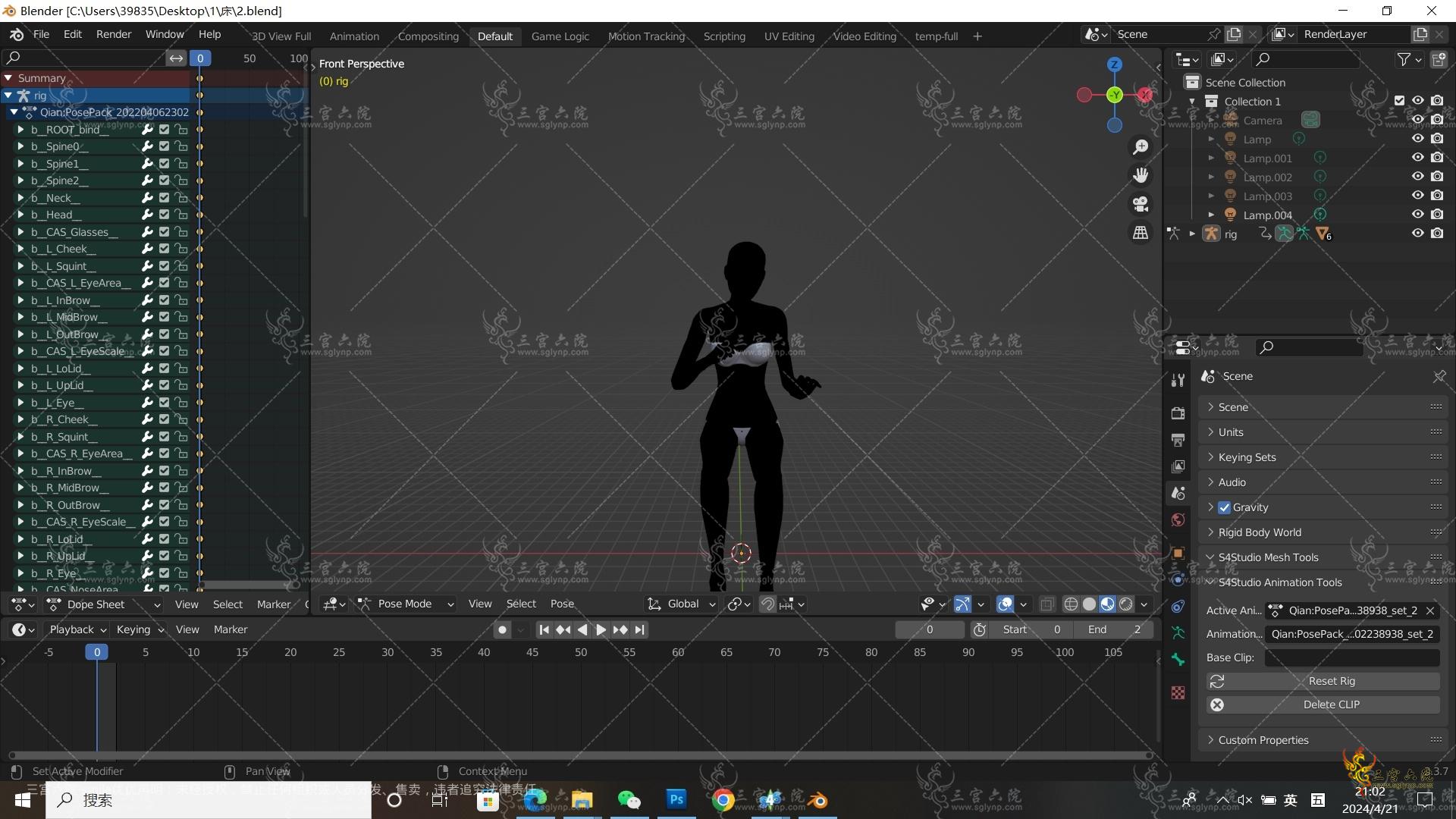Screen dimensions: 1456x819
Task: Select rendered viewport shading mode
Action: click(x=1126, y=604)
